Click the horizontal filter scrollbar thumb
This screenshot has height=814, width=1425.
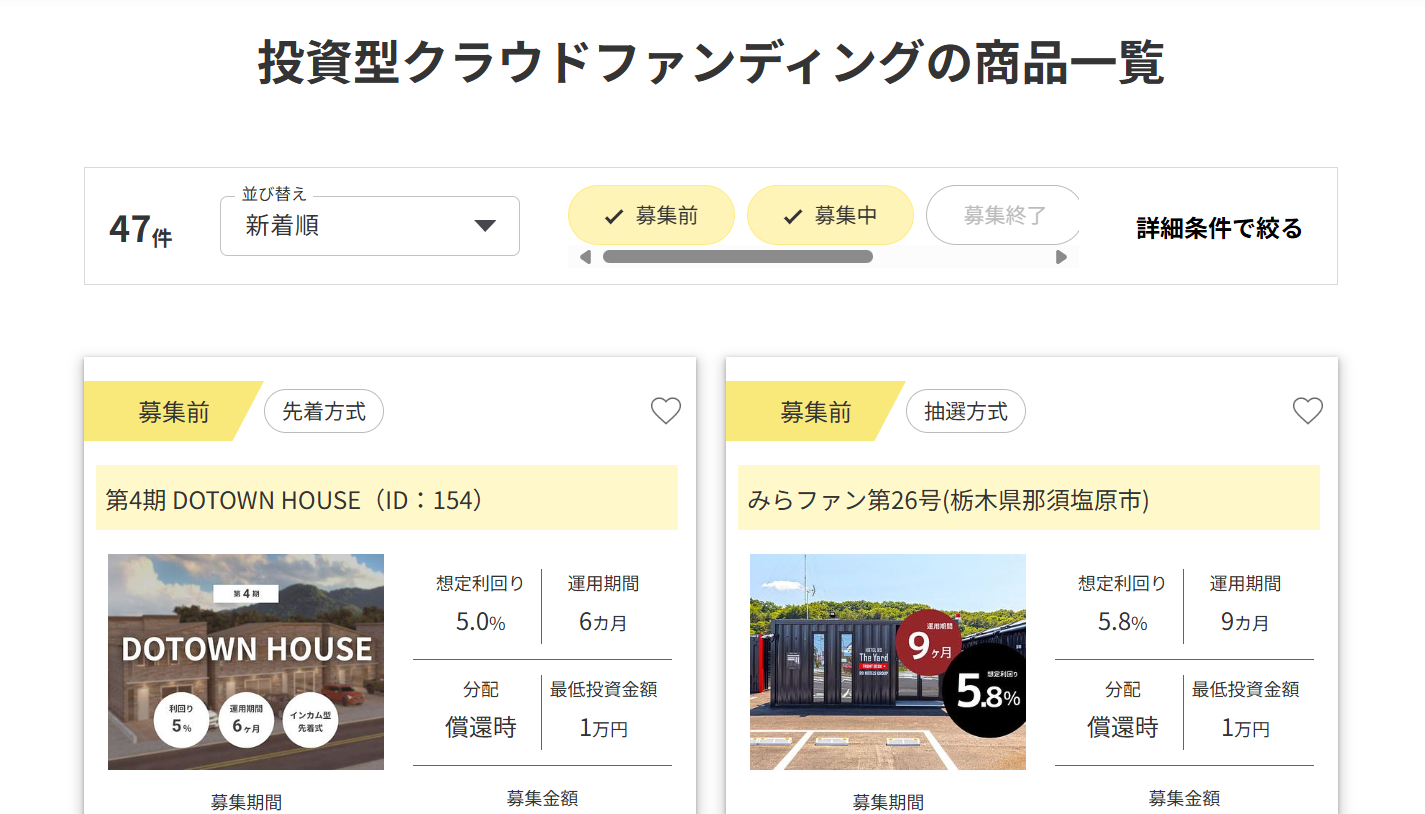point(737,257)
